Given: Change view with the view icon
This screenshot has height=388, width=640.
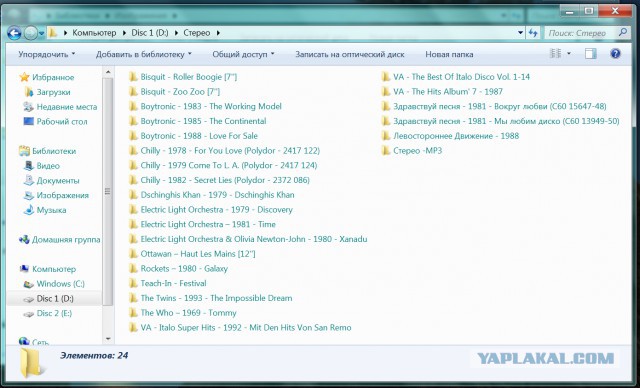Looking at the screenshot, I should point(556,53).
